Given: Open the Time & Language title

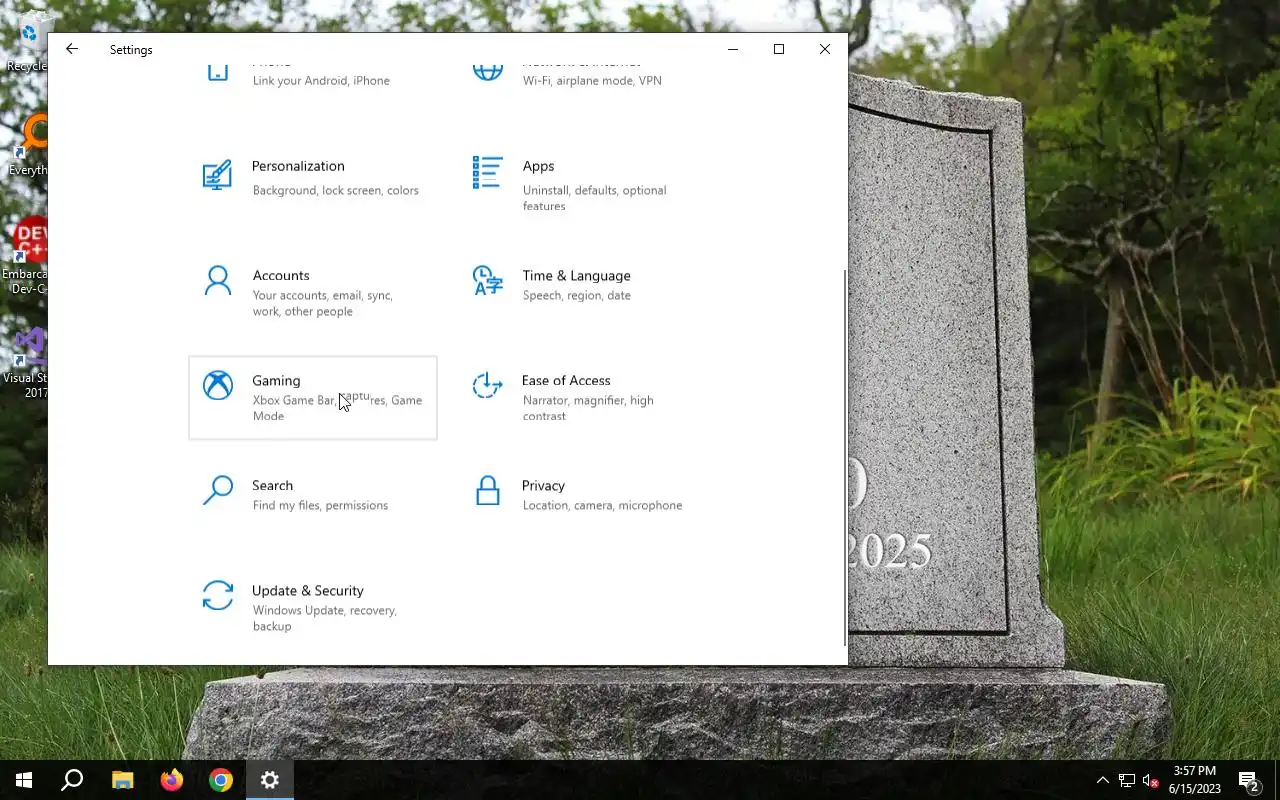Looking at the screenshot, I should 576,275.
